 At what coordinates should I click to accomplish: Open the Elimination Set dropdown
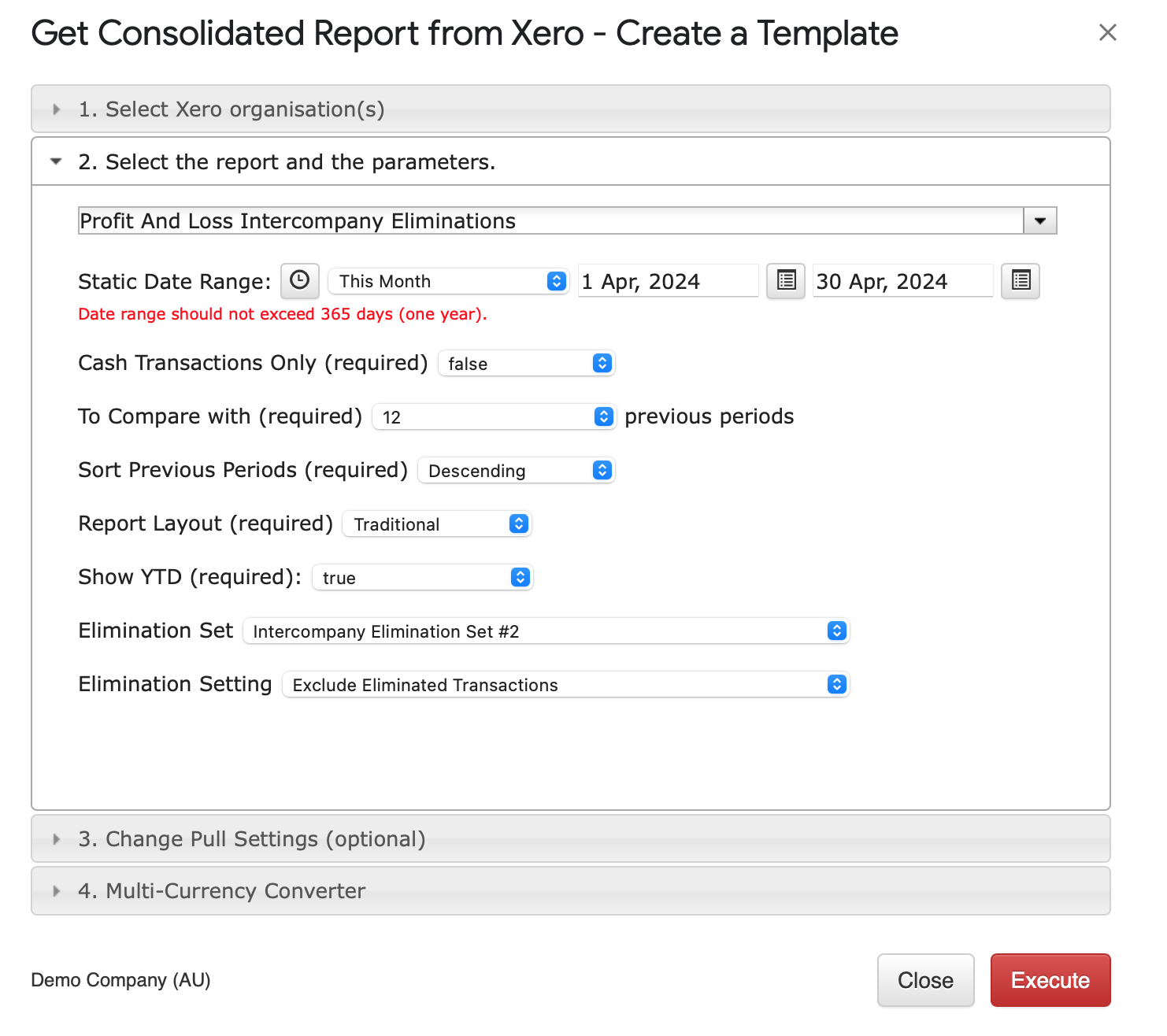(x=546, y=631)
